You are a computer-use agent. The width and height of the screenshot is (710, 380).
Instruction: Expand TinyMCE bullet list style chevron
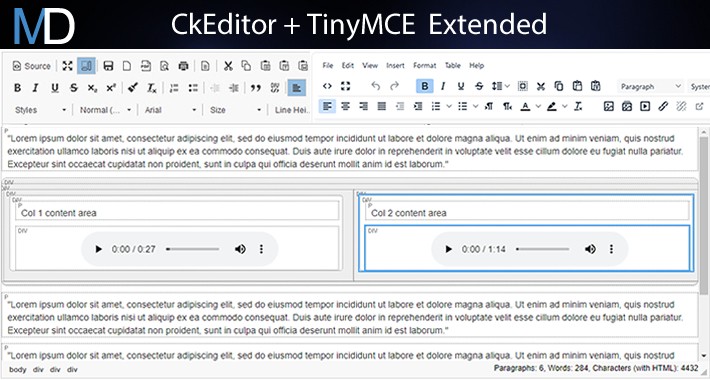(475, 106)
